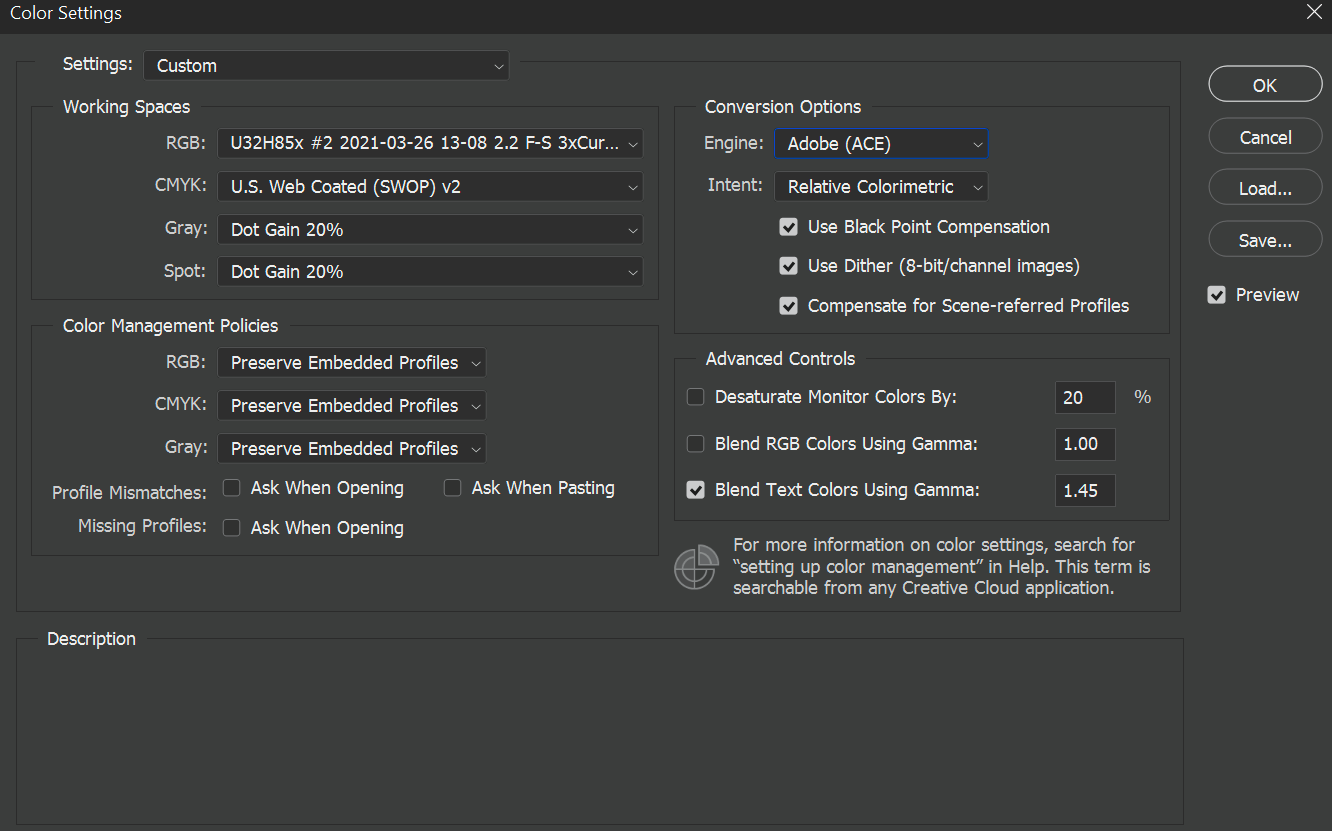Toggle the Preview checkbox

[x=1216, y=294]
